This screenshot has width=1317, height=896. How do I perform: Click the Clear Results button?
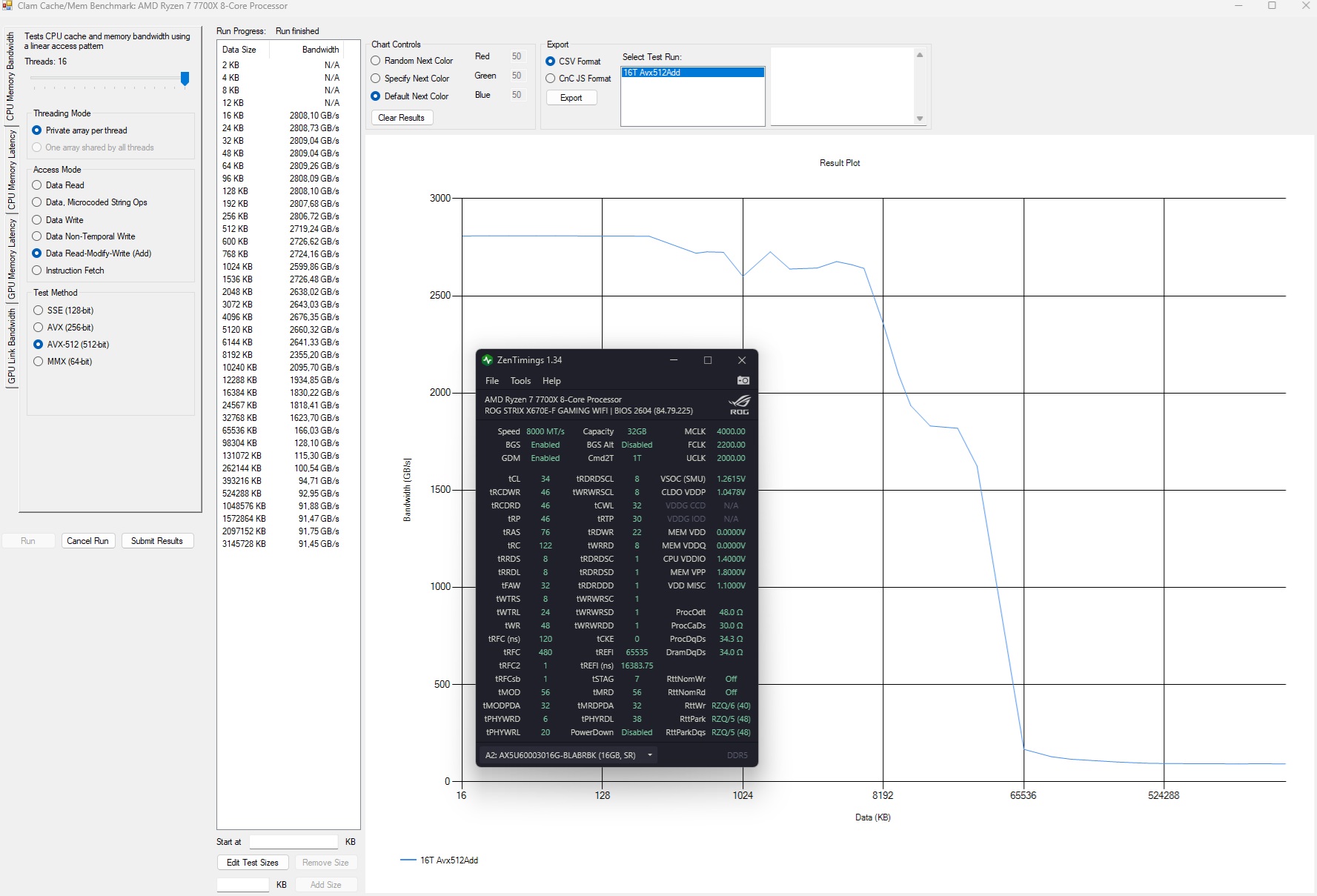click(402, 118)
